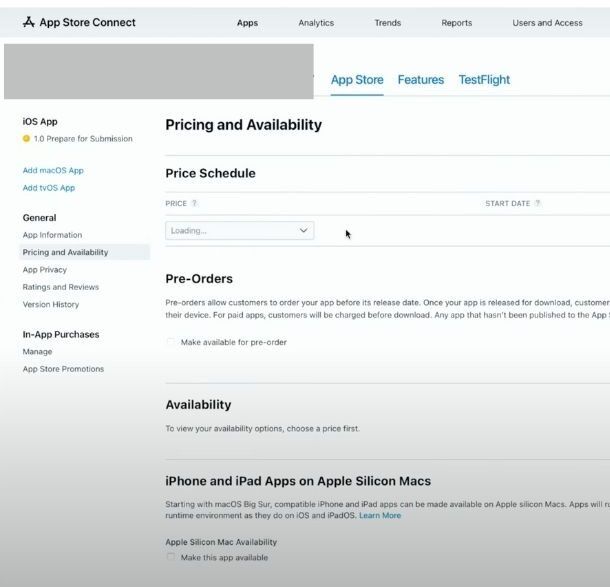Open Ratings and Reviews in the sidebar
Image resolution: width=610 pixels, height=587 pixels.
[x=60, y=287]
